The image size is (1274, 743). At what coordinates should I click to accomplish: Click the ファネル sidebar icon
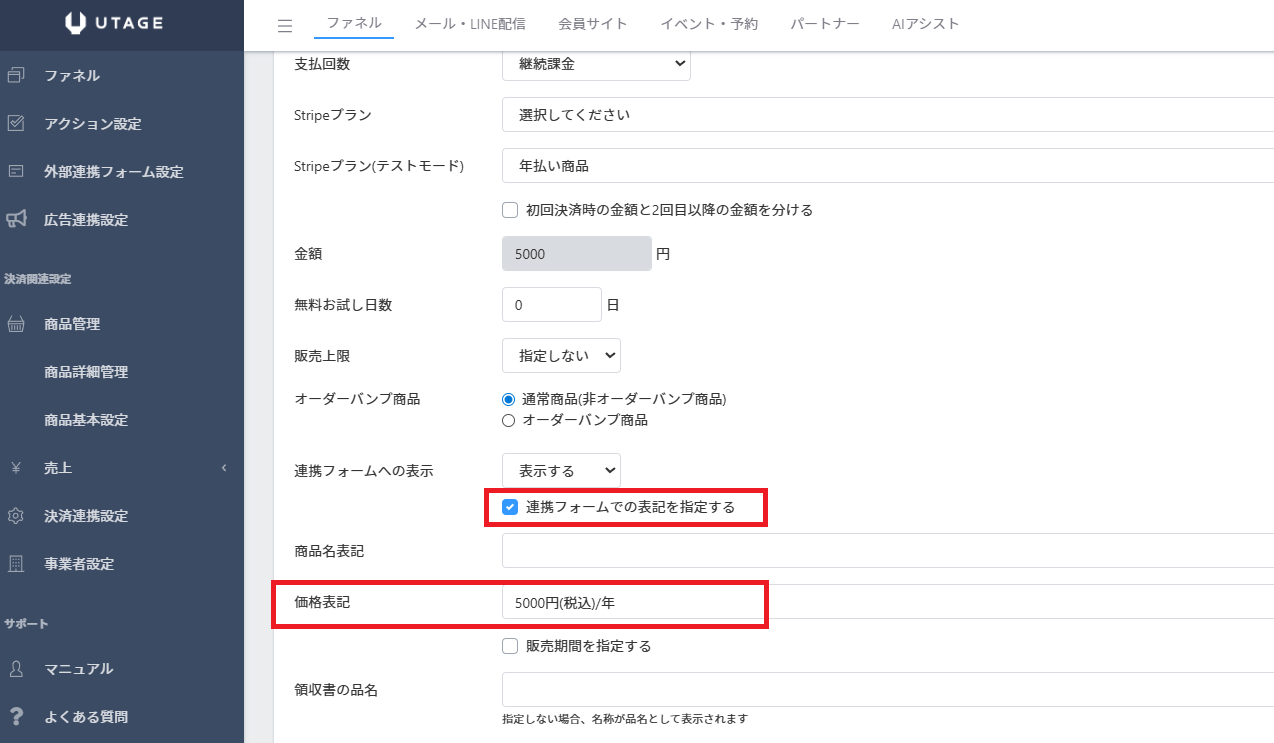16,75
